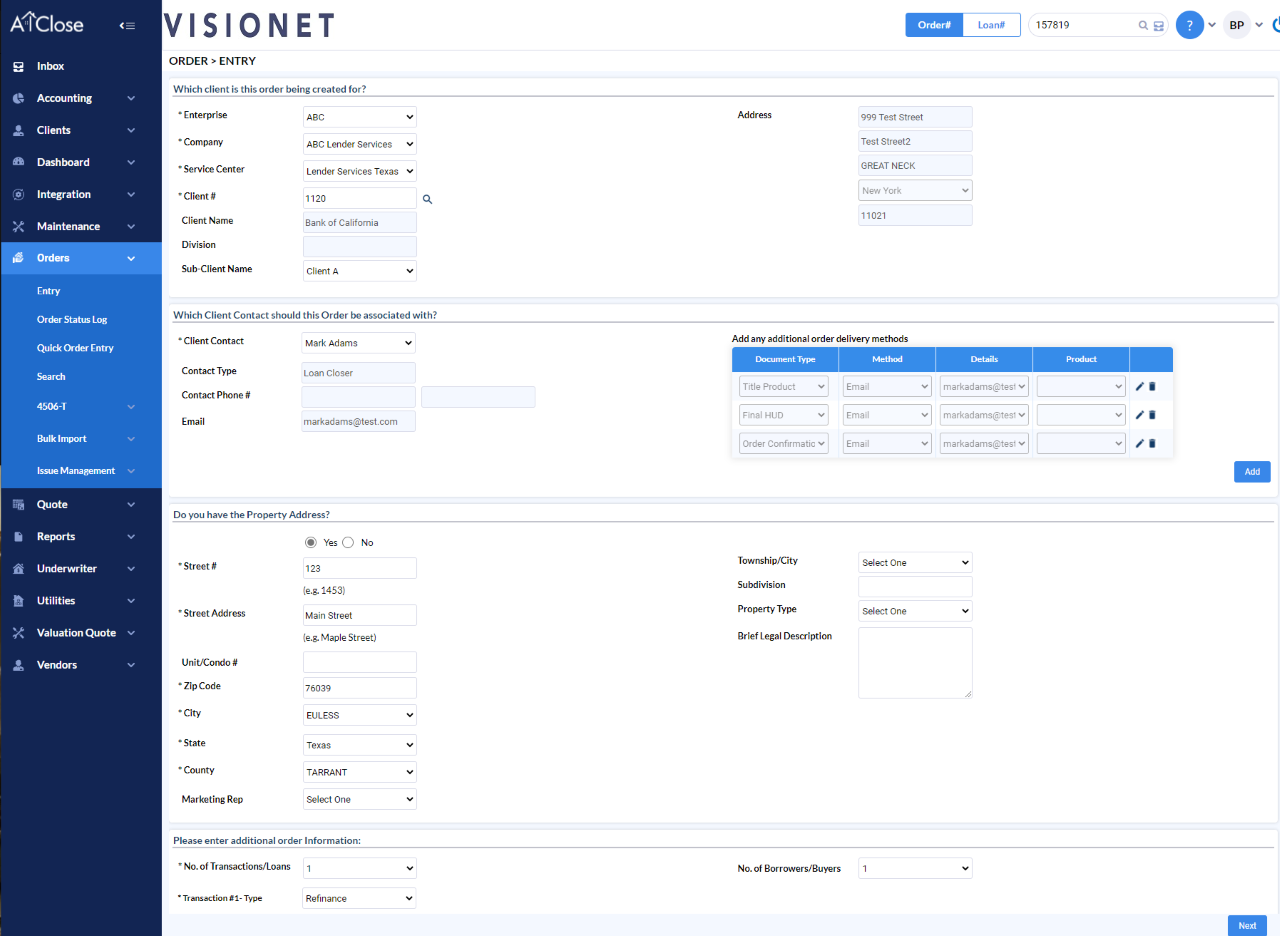Select Yes for property address availability
The width and height of the screenshot is (1280, 936).
coord(310,542)
